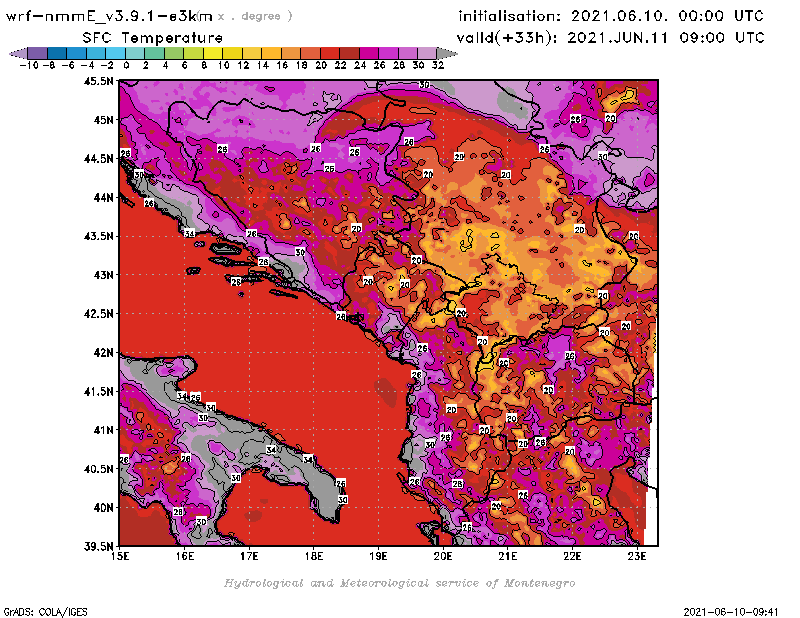Pick the red swatch between 20 and 22
This screenshot has height=618, width=800.
coord(329,53)
